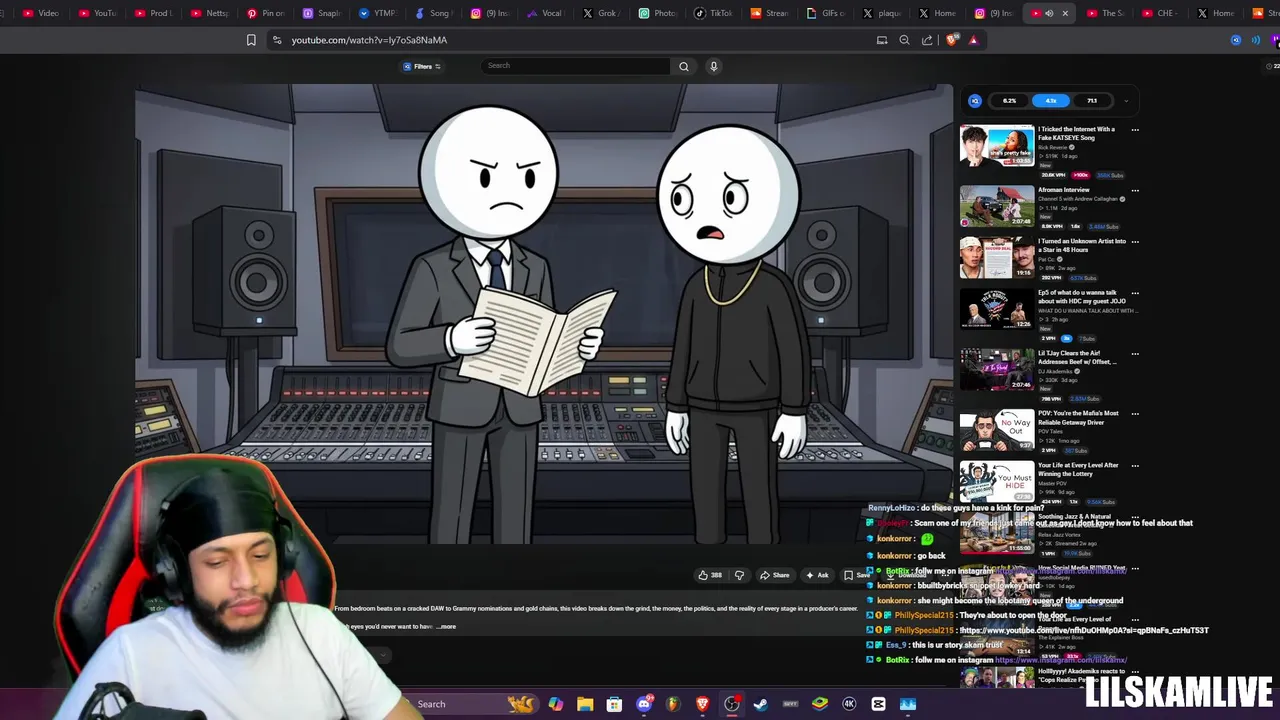Click the YouTube search box
The width and height of the screenshot is (1280, 720).
point(575,66)
